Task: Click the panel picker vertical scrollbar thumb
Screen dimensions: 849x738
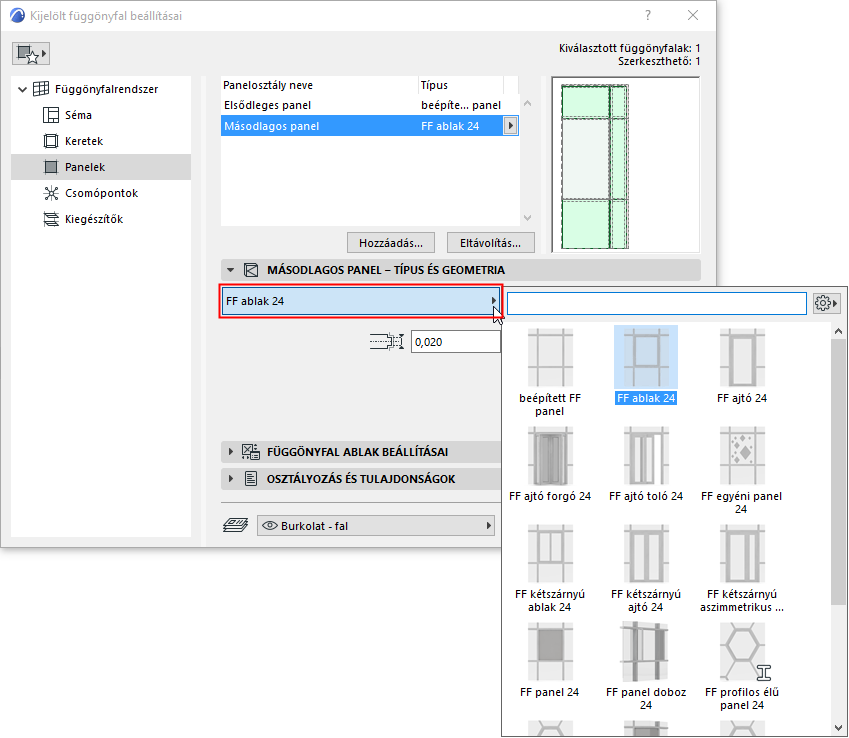Action: click(x=838, y=471)
